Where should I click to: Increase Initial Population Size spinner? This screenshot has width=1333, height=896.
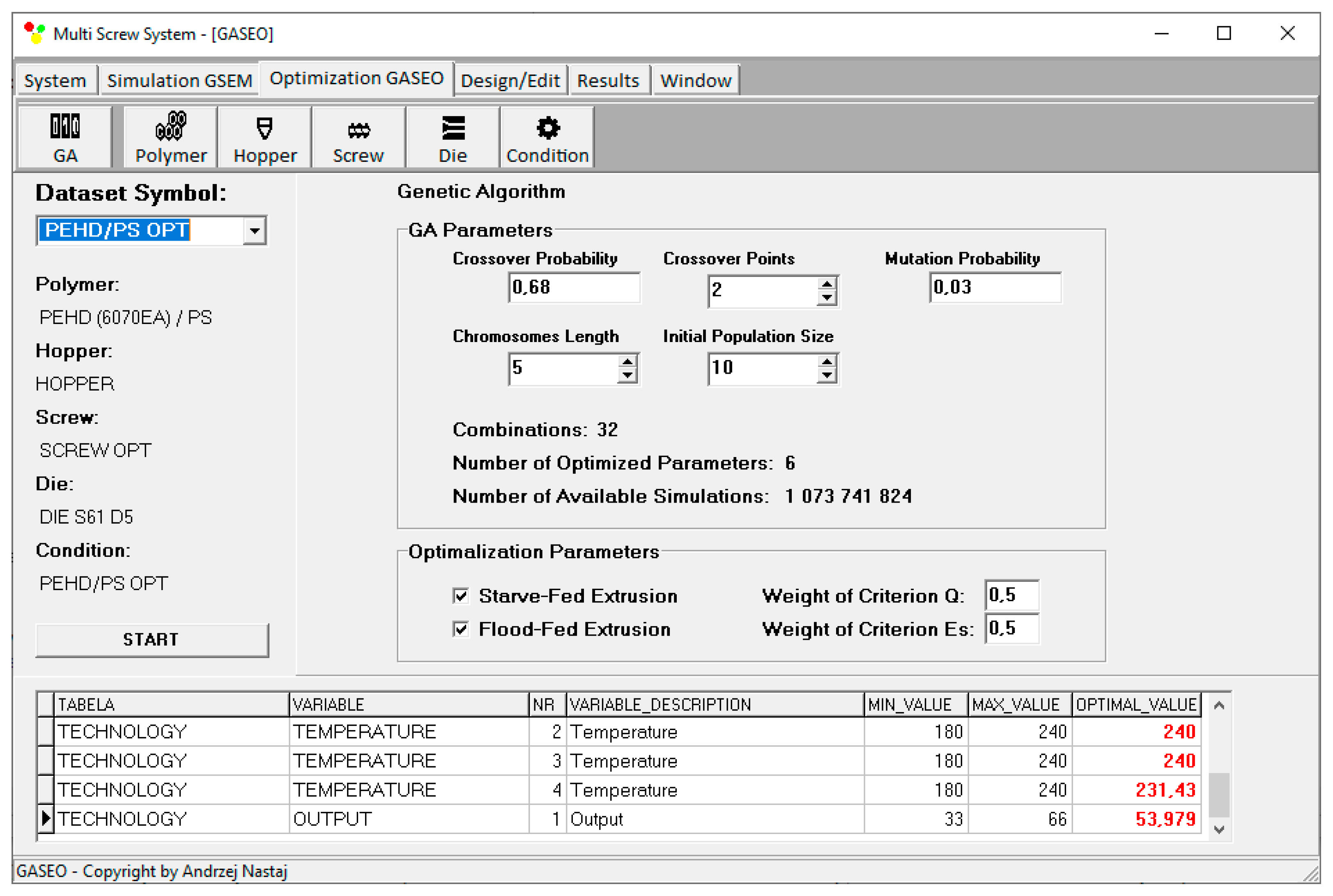pos(826,362)
